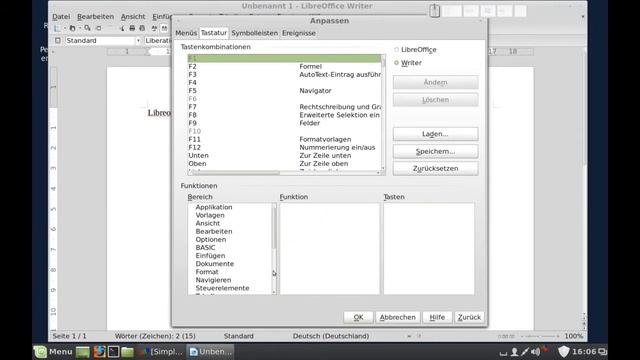
Task: Select BASIC in the Bereich list
Action: pos(205,248)
